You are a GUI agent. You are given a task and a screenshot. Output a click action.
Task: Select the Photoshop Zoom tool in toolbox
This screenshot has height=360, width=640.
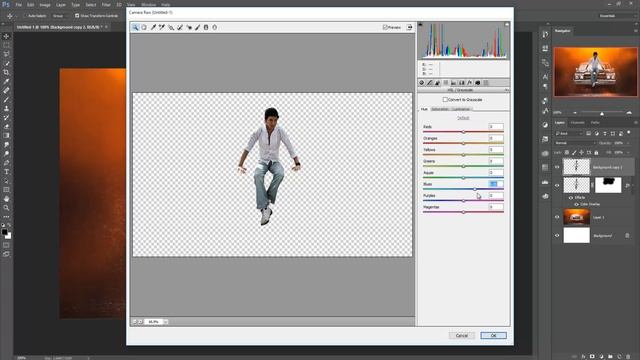click(x=6, y=208)
